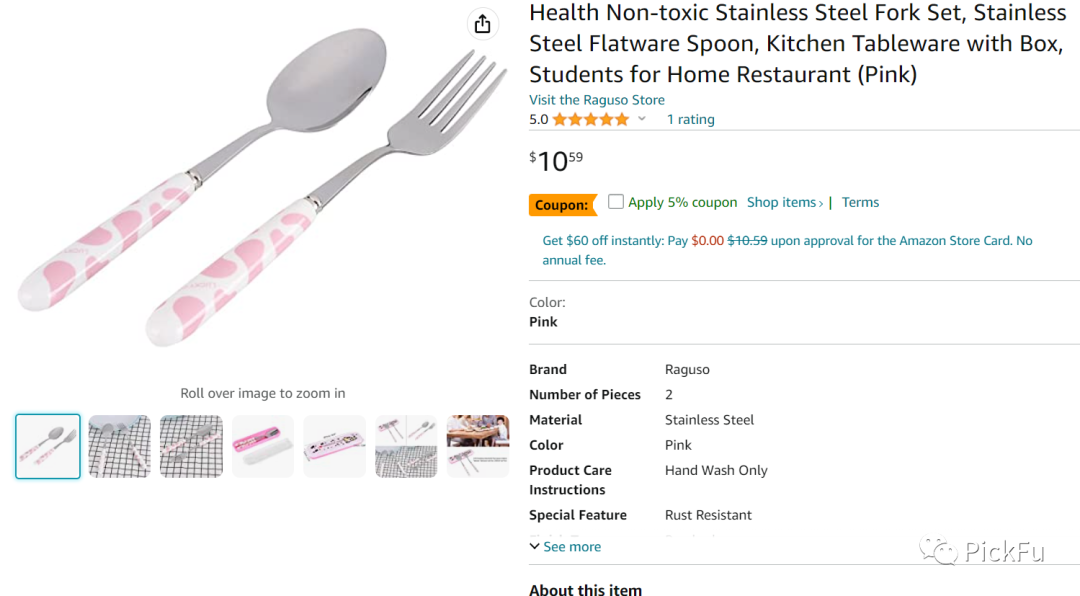Click the coupon "Terms" link
Viewport: 1080px width, 596px height.
pos(860,201)
